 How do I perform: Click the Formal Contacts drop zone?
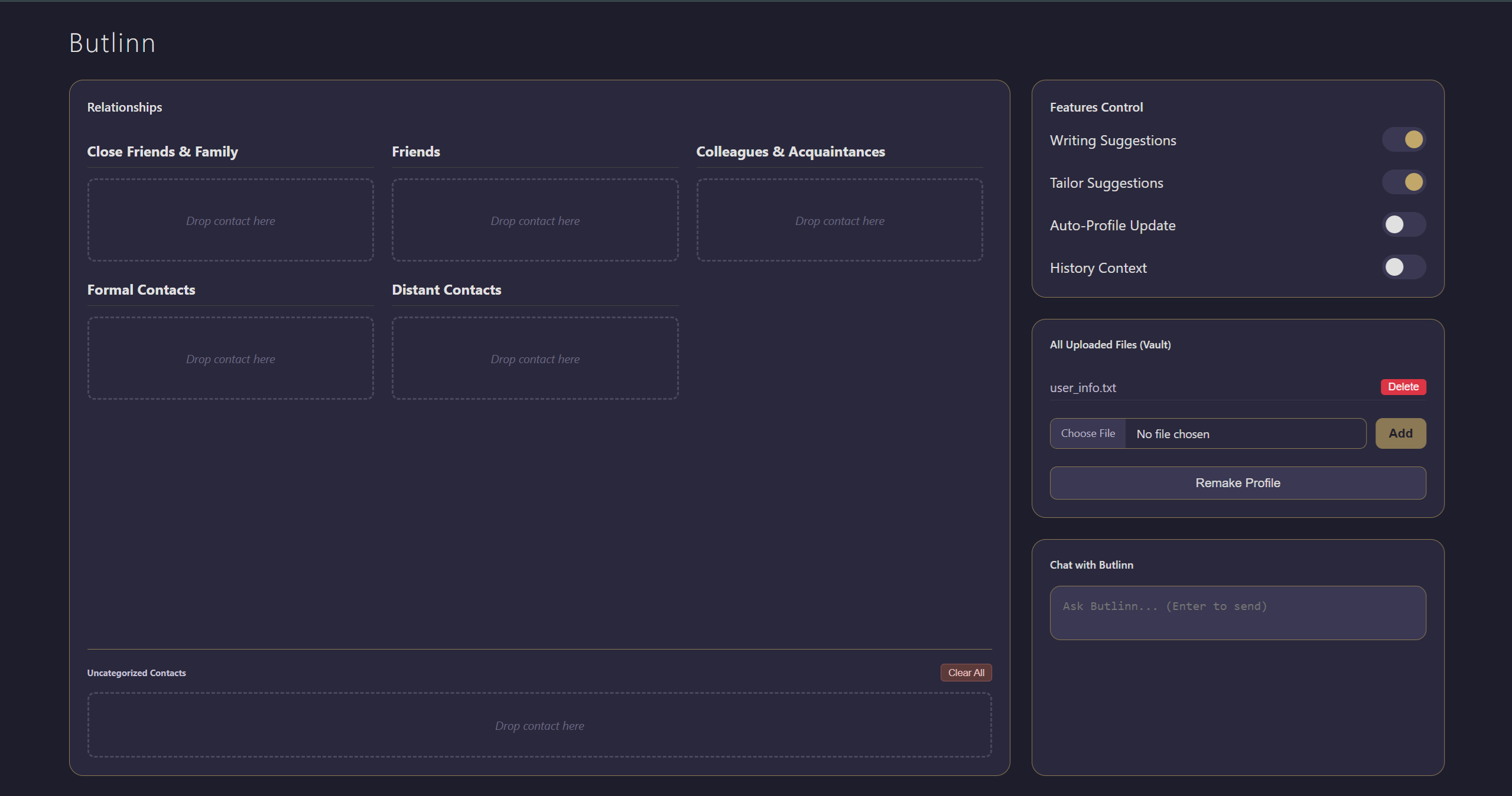tap(230, 358)
